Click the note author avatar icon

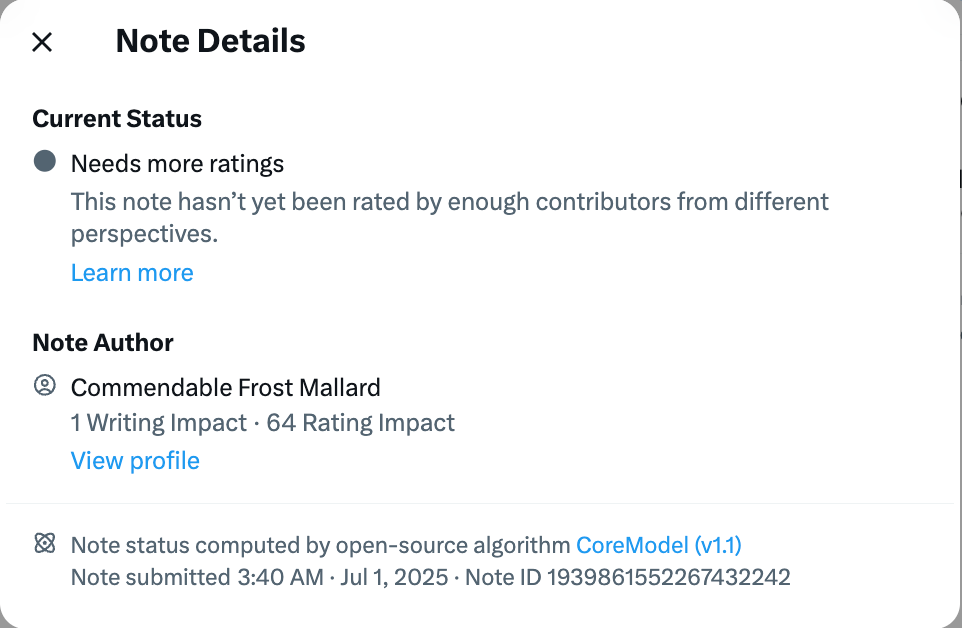[x=45, y=386]
